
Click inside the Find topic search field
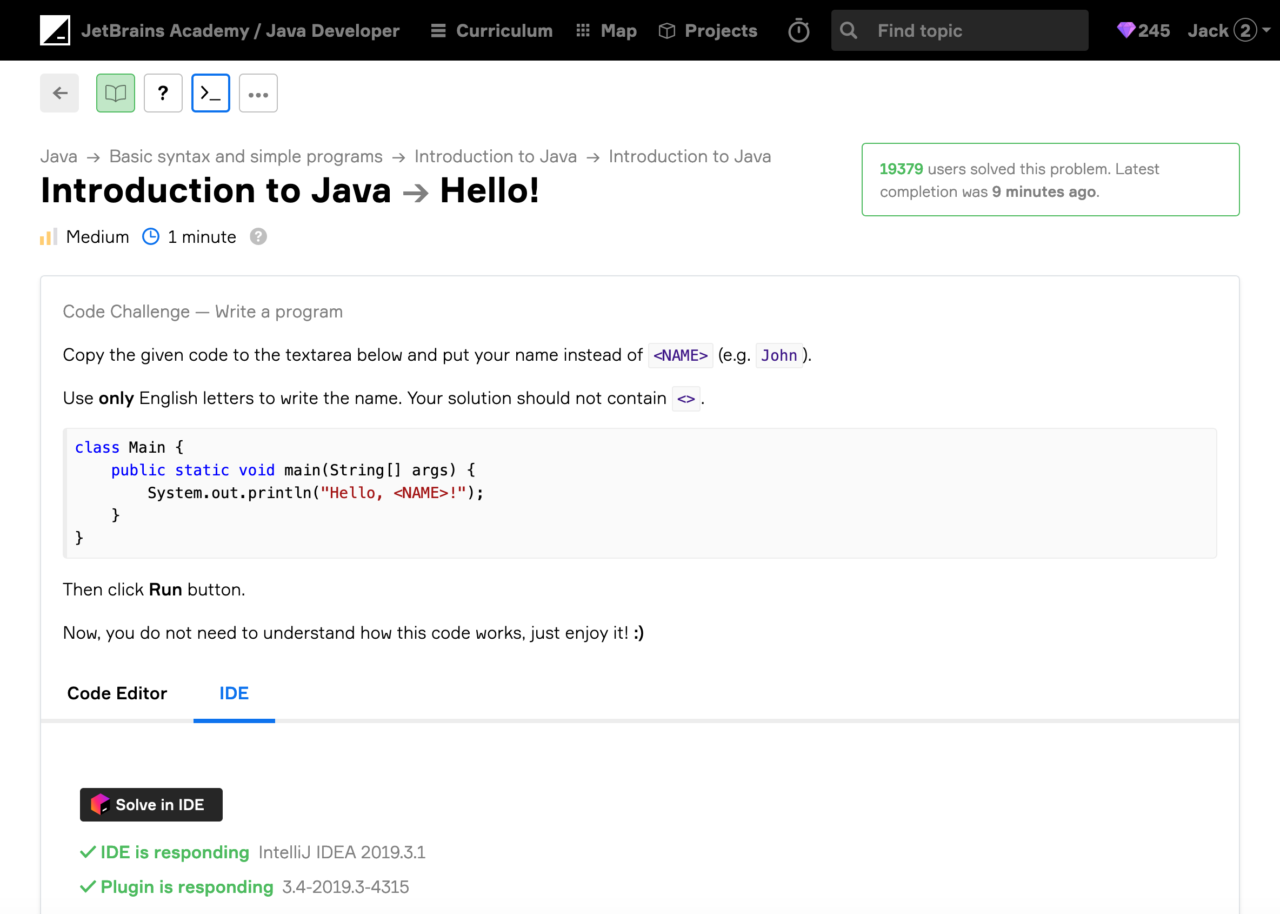[960, 30]
